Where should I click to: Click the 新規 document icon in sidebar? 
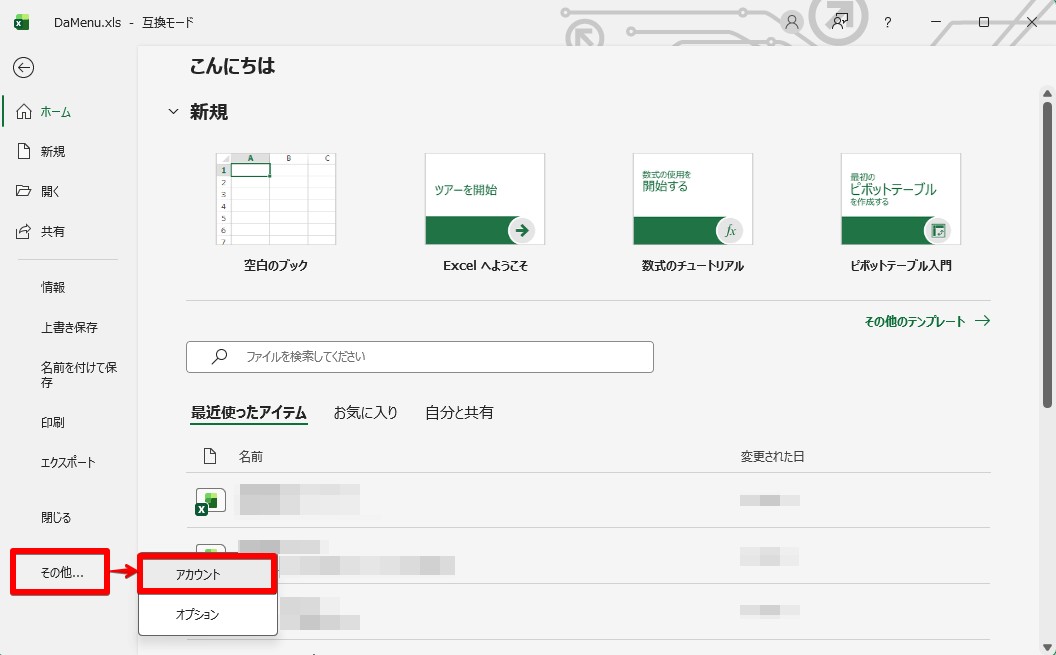tap(24, 151)
